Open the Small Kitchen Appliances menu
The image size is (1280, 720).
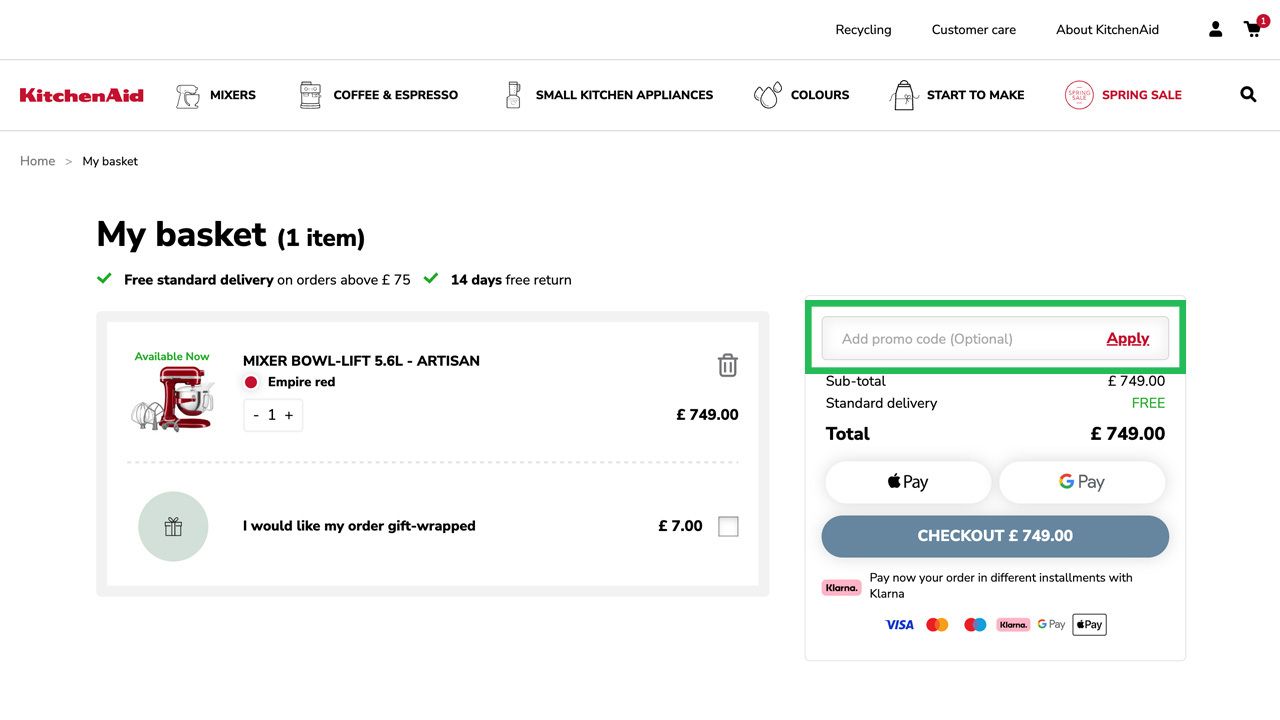pos(625,95)
